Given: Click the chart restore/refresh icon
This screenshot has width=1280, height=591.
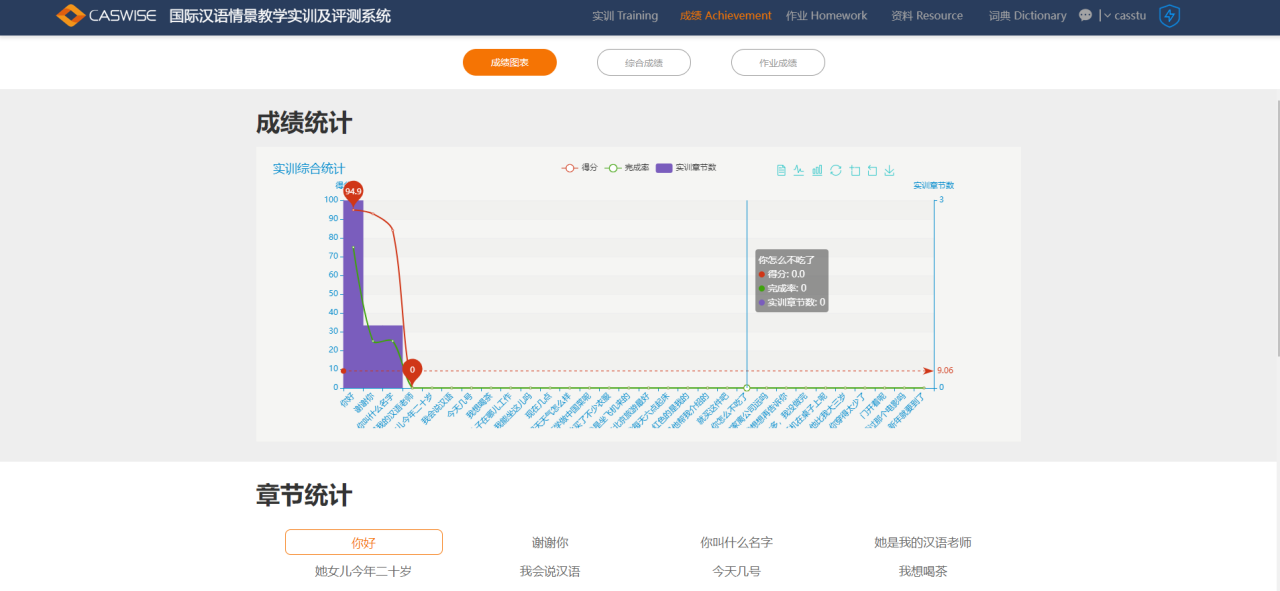Looking at the screenshot, I should [x=836, y=170].
